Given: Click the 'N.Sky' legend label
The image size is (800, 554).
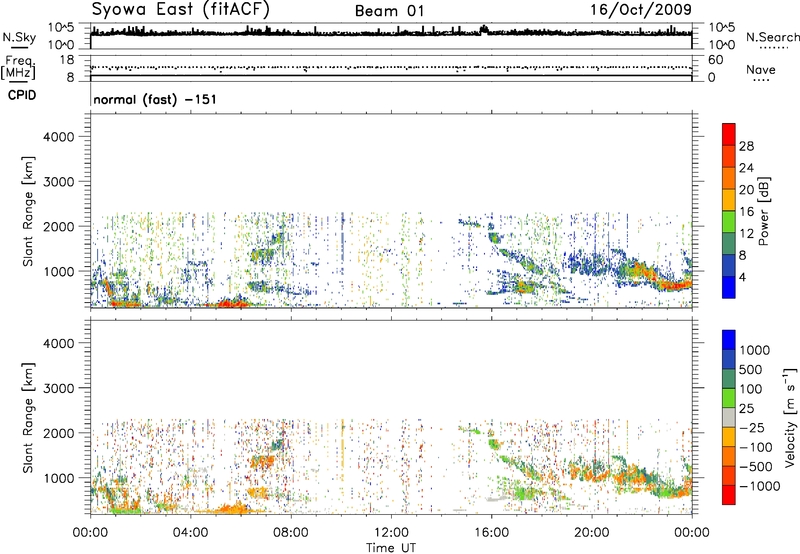Looking at the screenshot, I should tap(19, 37).
